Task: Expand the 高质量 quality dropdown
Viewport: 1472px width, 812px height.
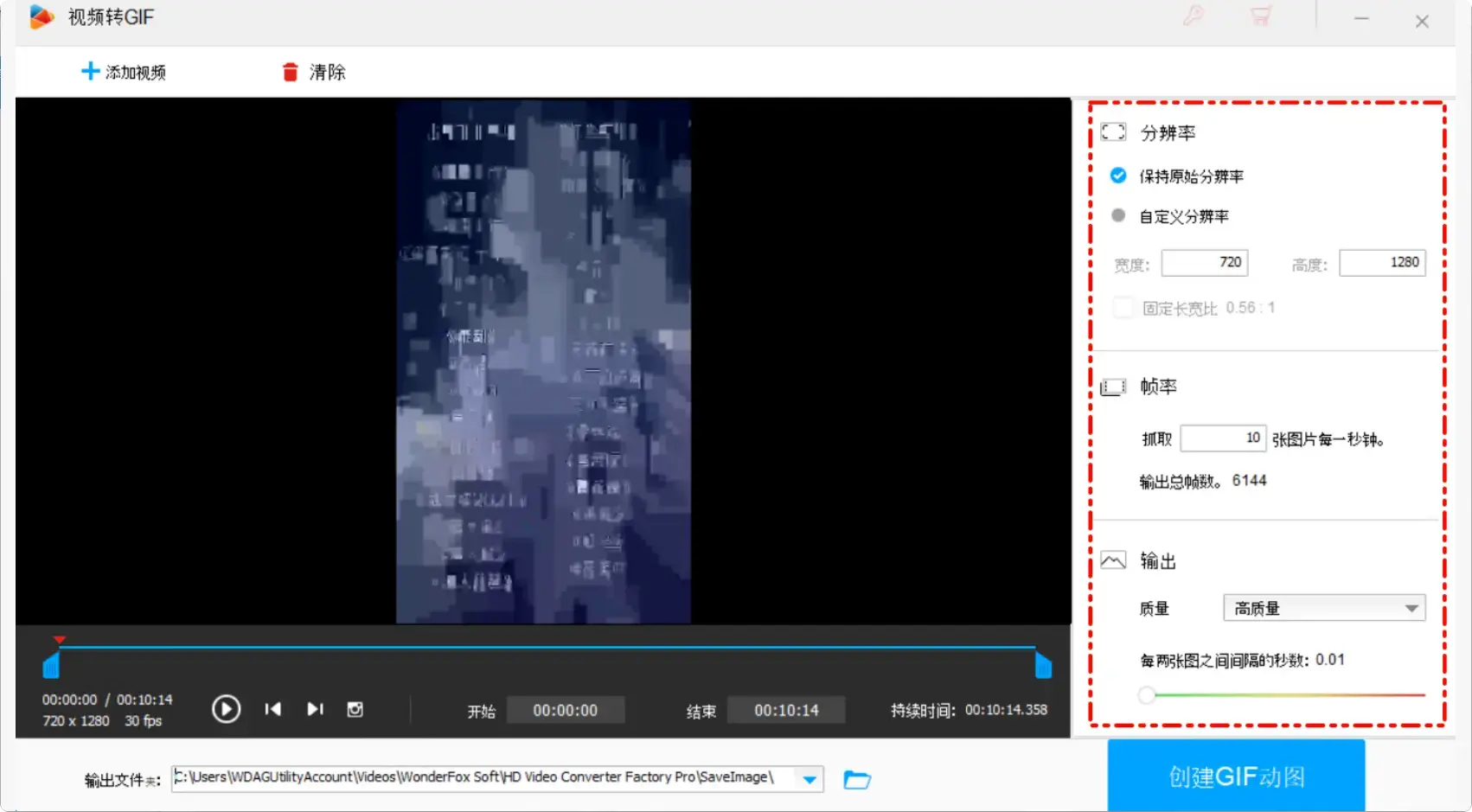Action: pyautogui.click(x=1411, y=609)
